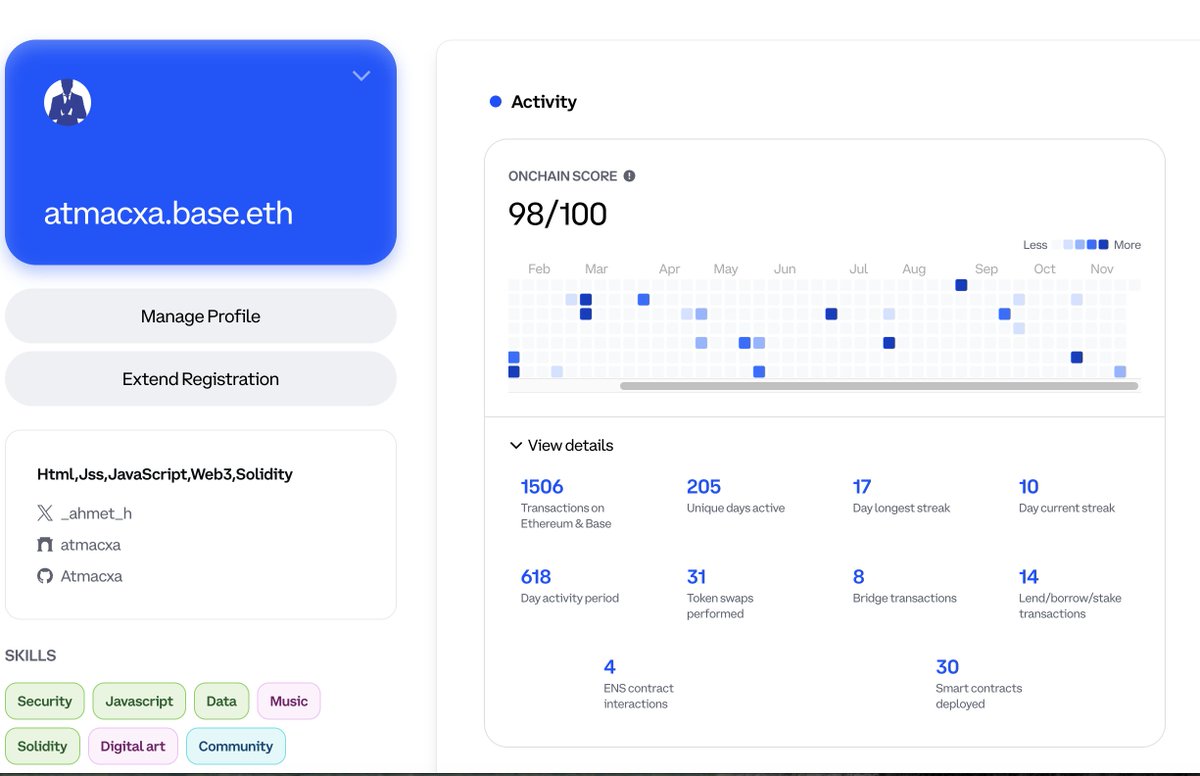
Task: Click the 618 day activity period value
Action: (536, 577)
